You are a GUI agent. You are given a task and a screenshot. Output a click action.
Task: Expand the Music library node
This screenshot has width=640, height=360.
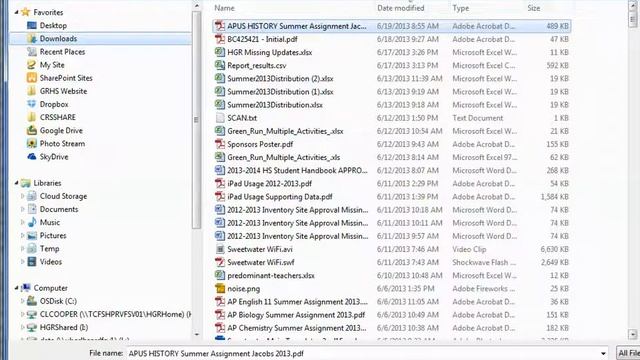(x=22, y=222)
